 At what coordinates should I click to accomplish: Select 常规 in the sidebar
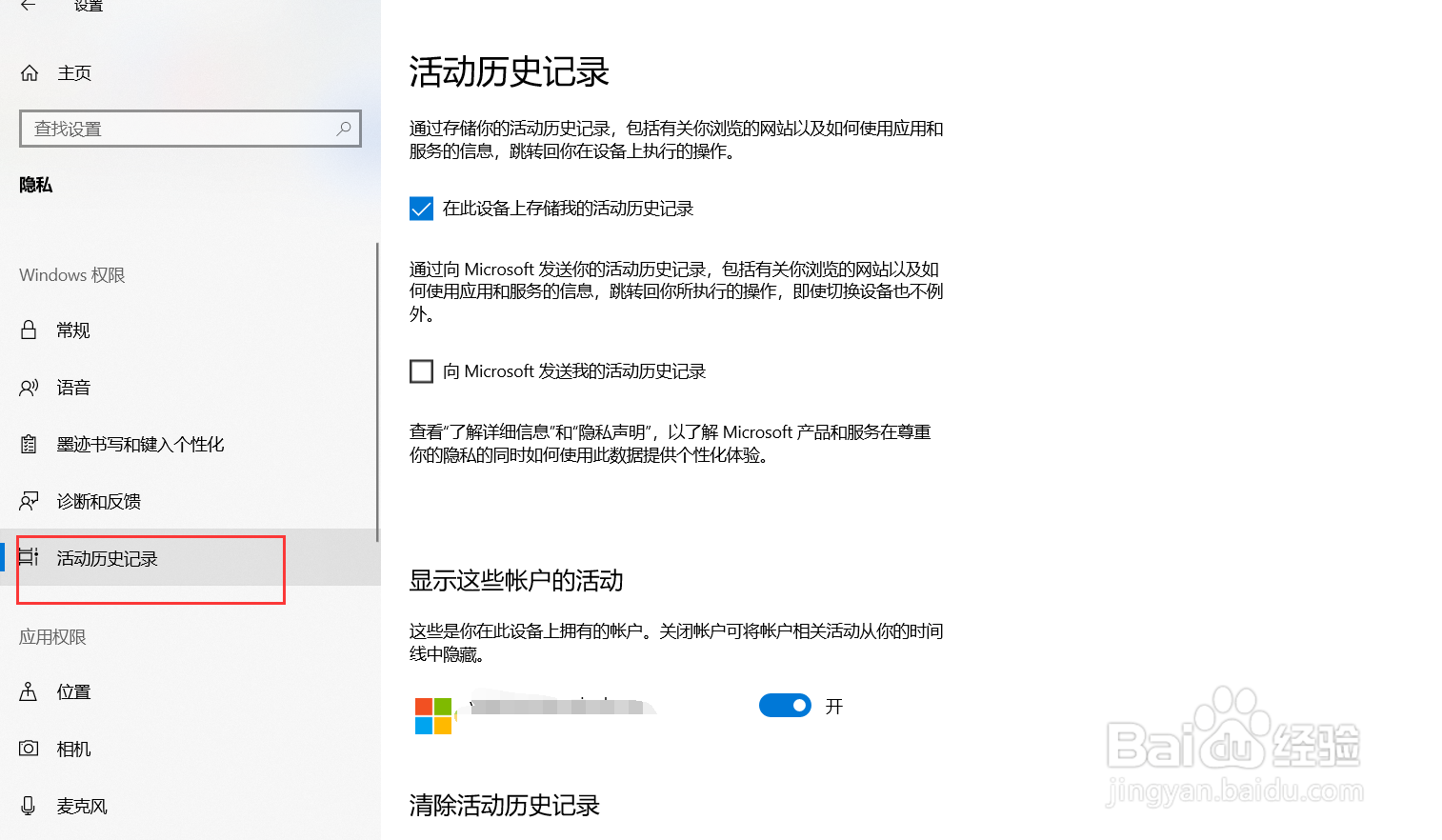(x=189, y=330)
